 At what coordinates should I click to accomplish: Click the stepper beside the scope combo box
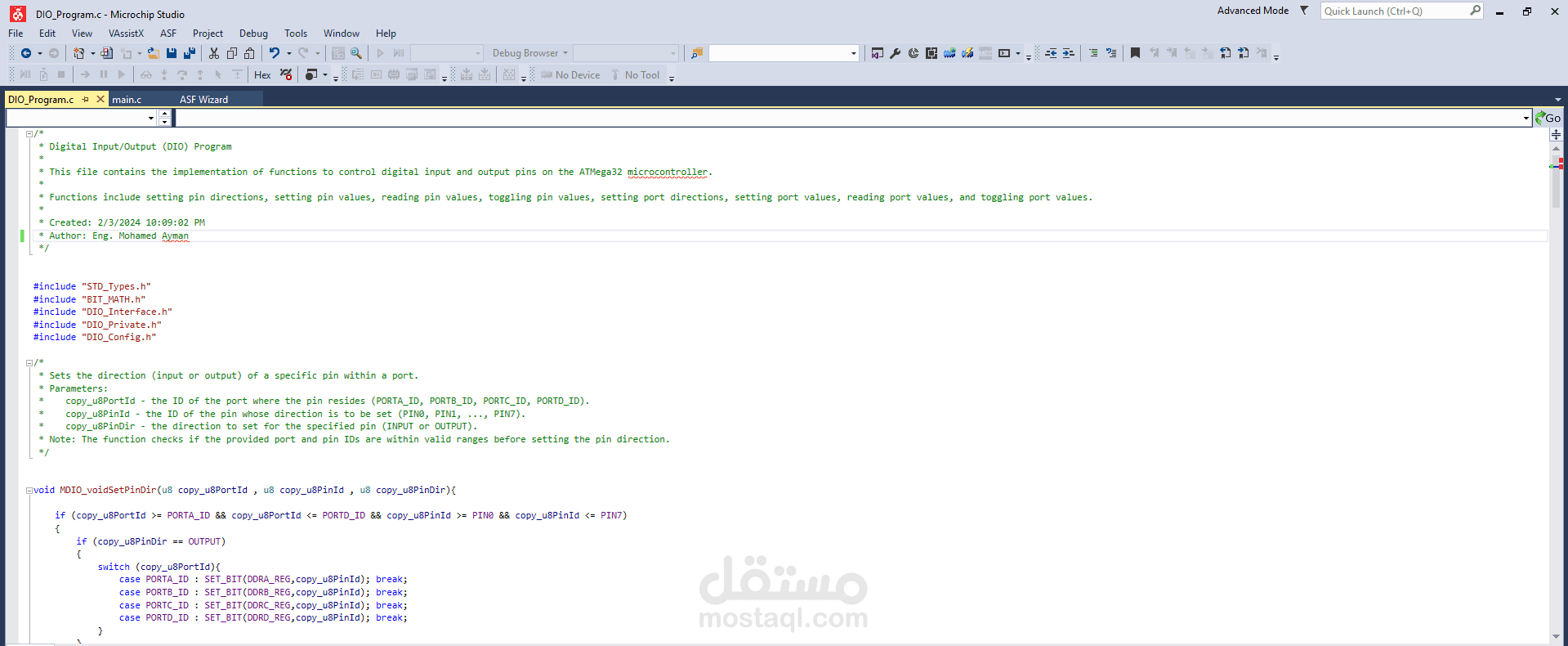click(x=164, y=118)
